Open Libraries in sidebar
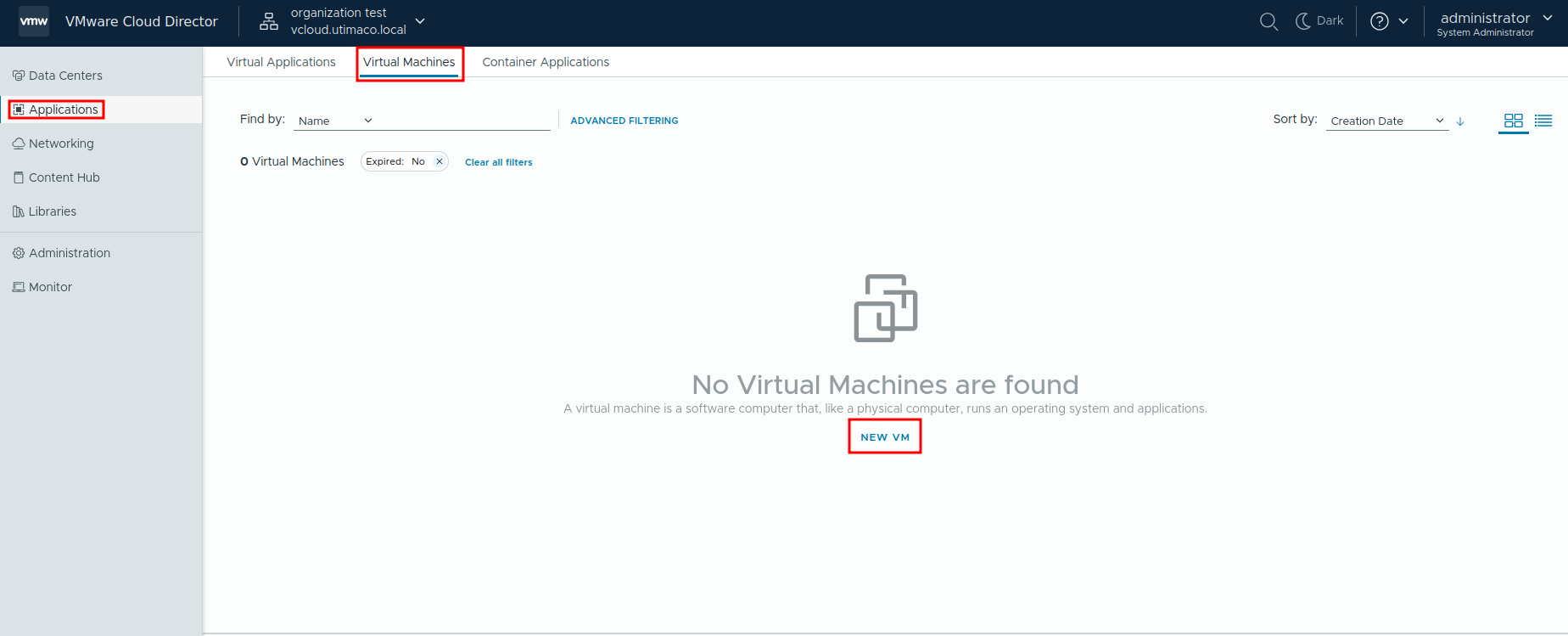 101,211
